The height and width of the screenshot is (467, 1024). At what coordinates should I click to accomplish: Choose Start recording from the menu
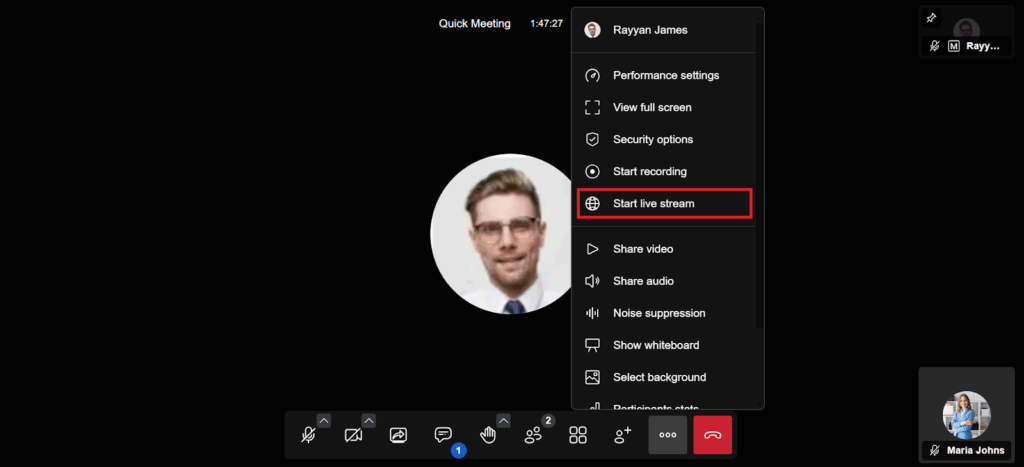pos(649,172)
